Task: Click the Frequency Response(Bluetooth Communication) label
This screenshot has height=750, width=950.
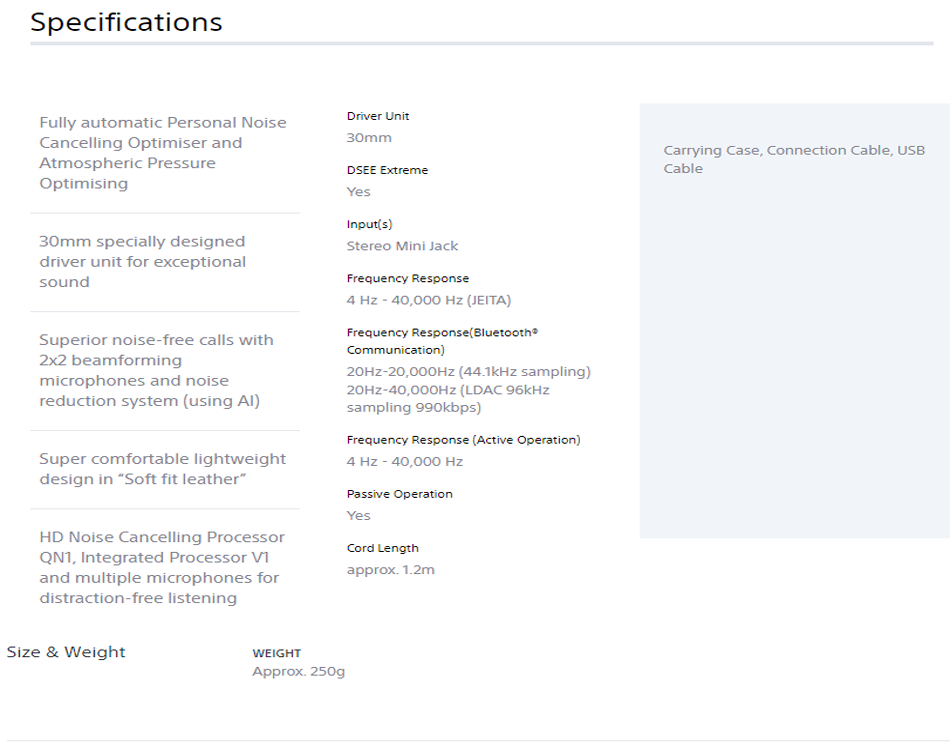Action: tap(442, 341)
